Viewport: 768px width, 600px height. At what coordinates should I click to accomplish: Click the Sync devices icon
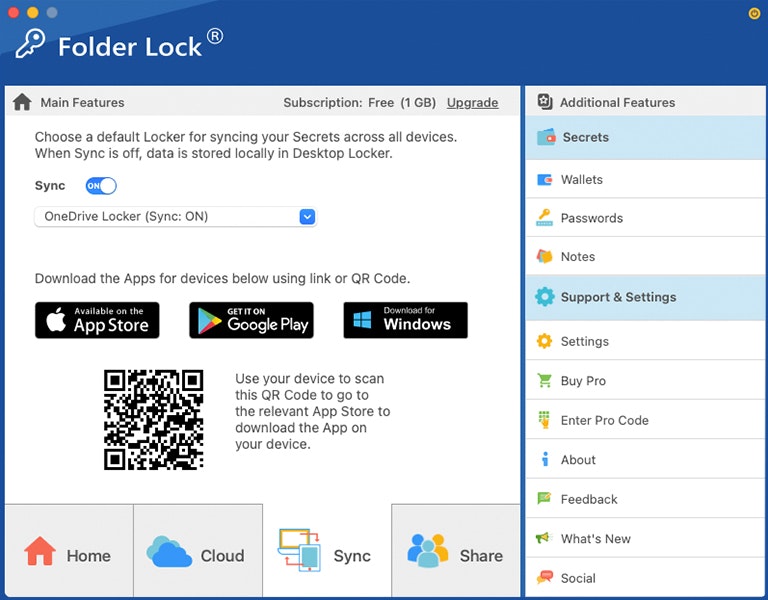tap(299, 550)
